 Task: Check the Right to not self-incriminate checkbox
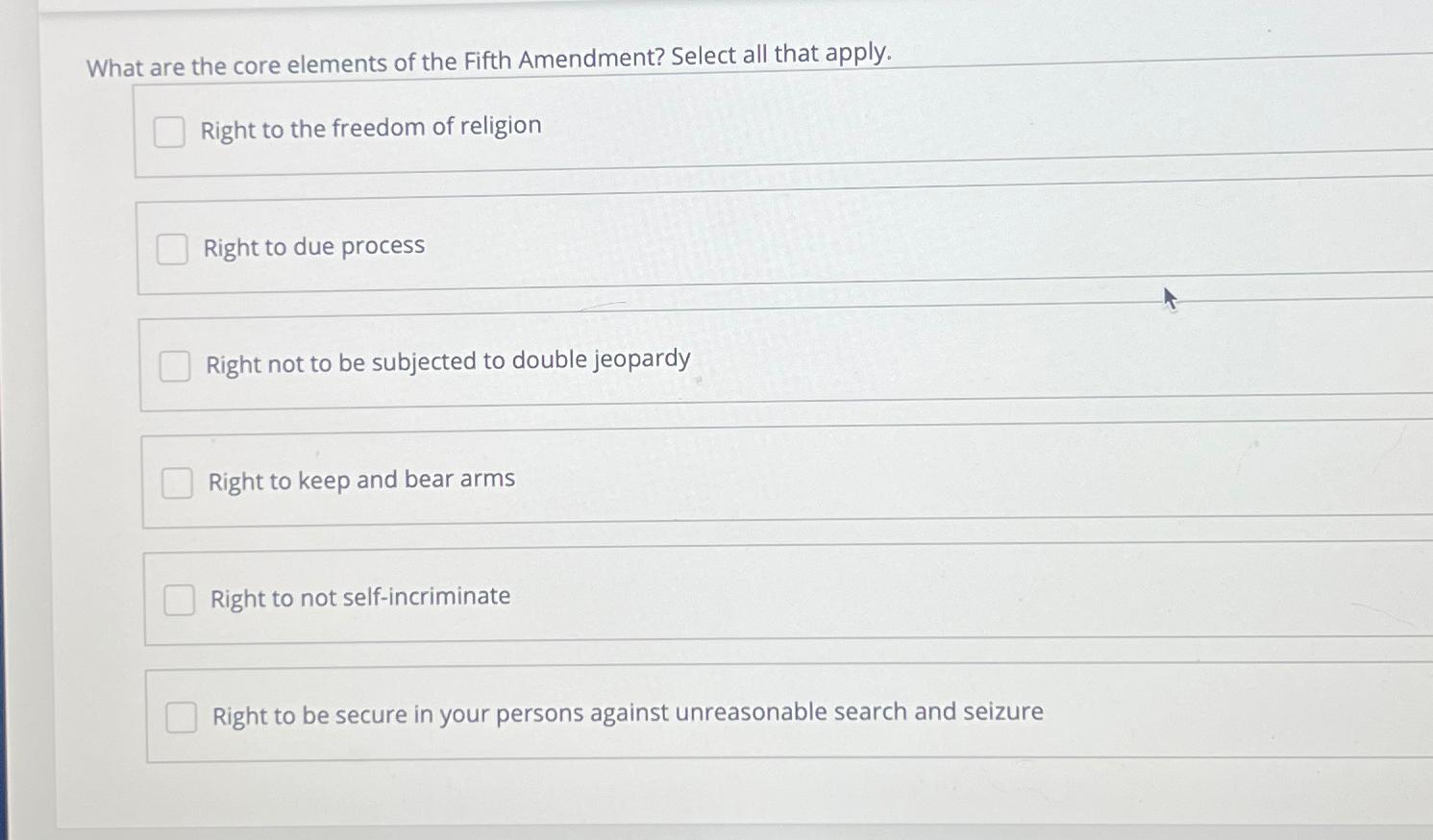[179, 601]
